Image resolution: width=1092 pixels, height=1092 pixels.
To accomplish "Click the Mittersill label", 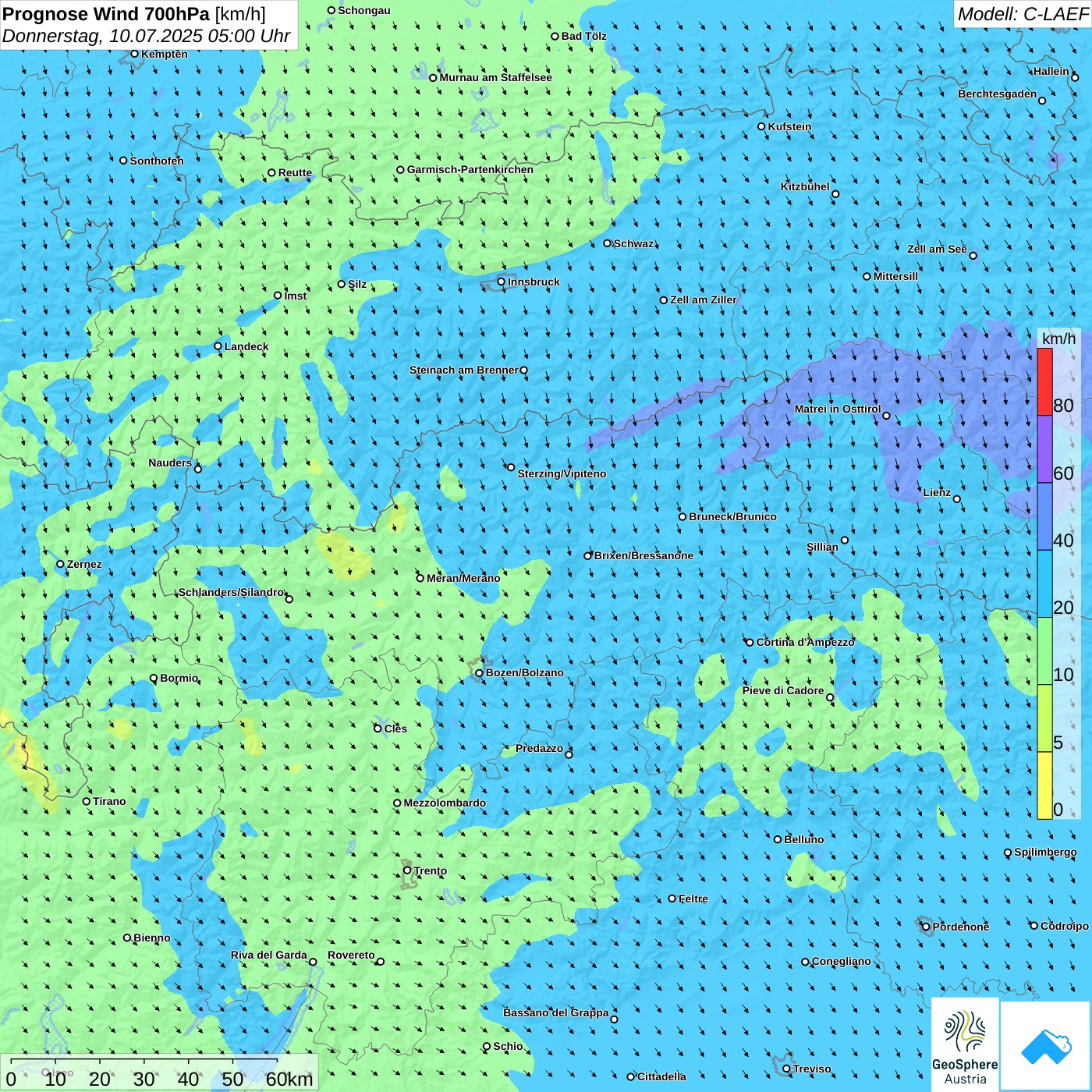I will (895, 276).
